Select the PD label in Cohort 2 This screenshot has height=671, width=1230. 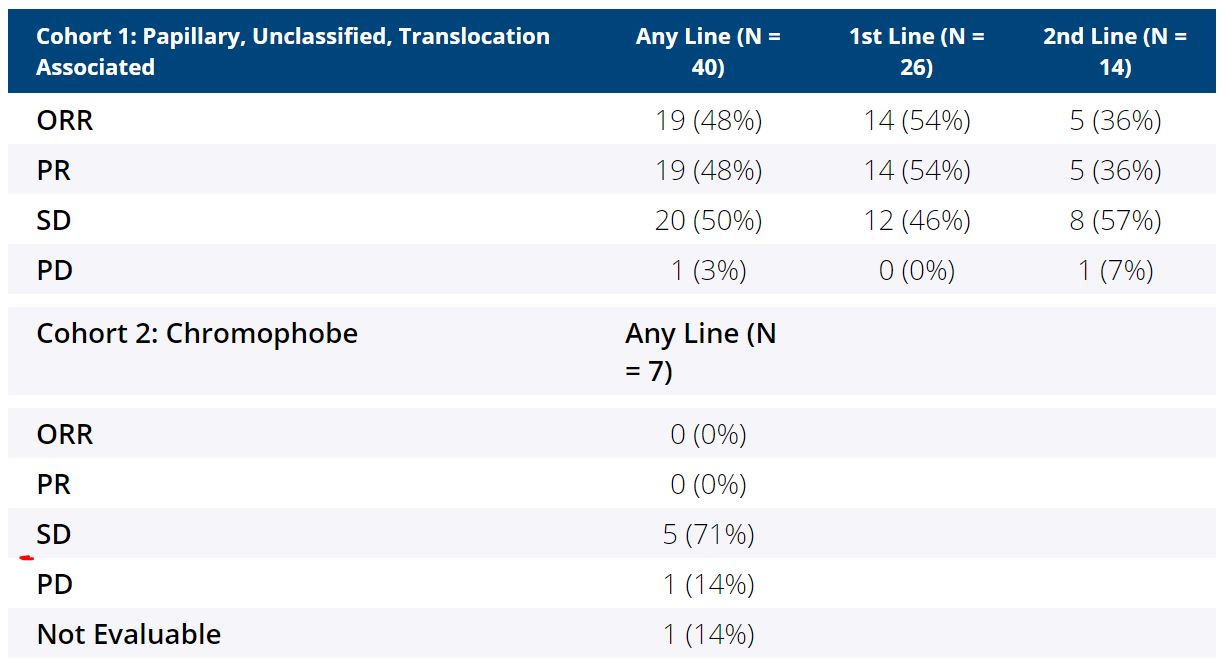pyautogui.click(x=55, y=585)
